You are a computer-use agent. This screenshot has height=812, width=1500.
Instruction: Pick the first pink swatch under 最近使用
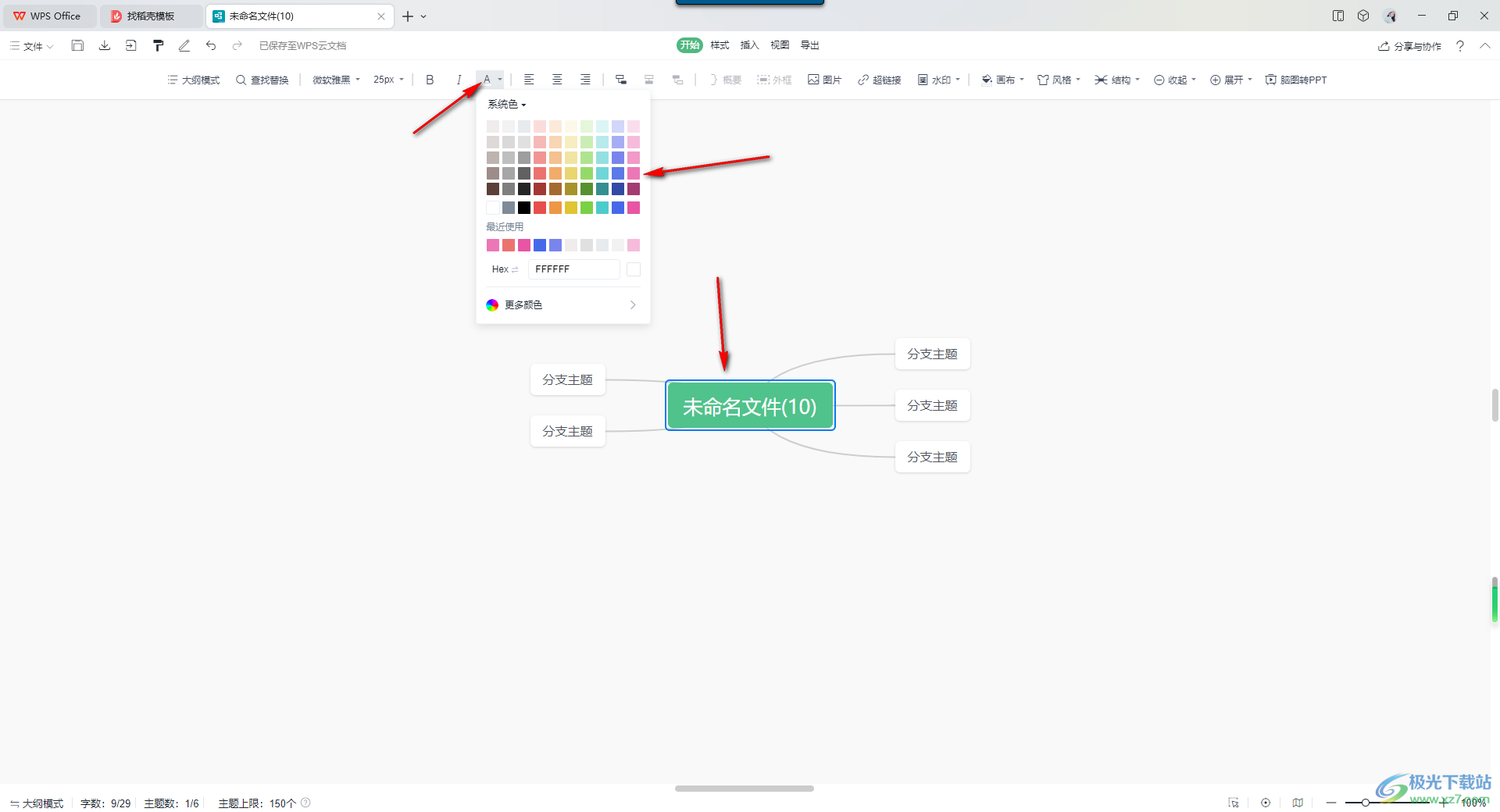tap(493, 245)
